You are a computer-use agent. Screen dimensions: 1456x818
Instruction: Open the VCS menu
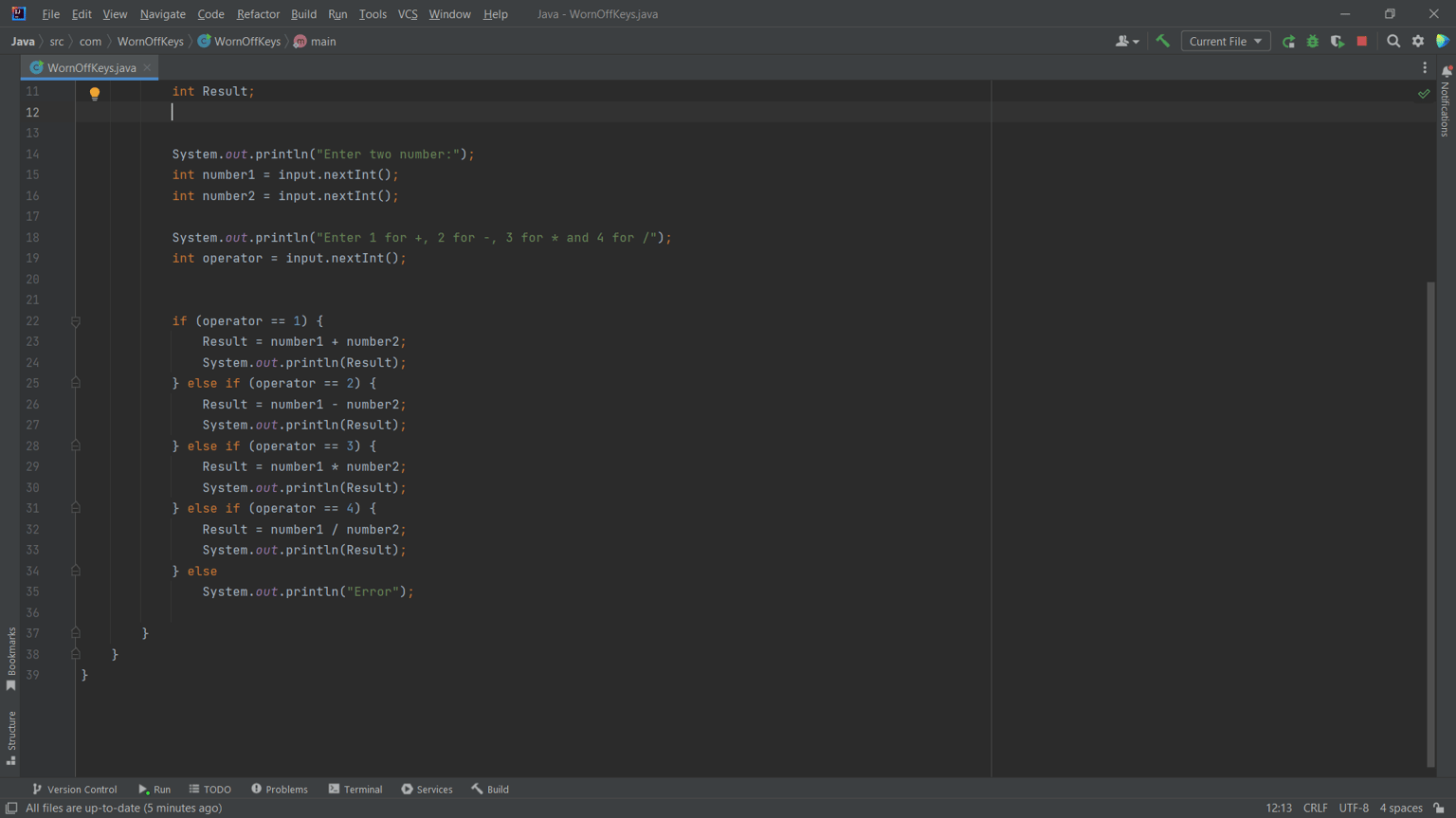(x=408, y=14)
